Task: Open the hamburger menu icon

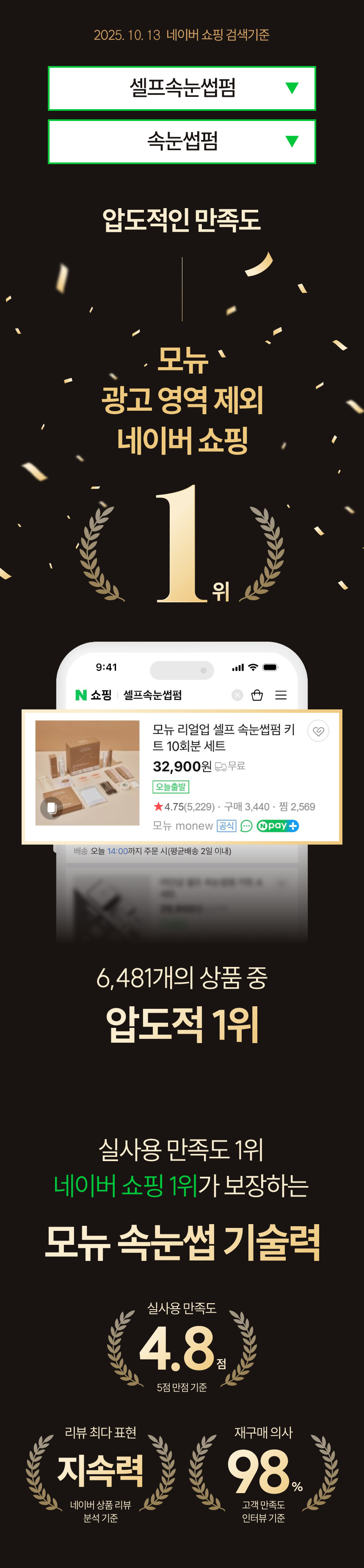Action: click(281, 695)
